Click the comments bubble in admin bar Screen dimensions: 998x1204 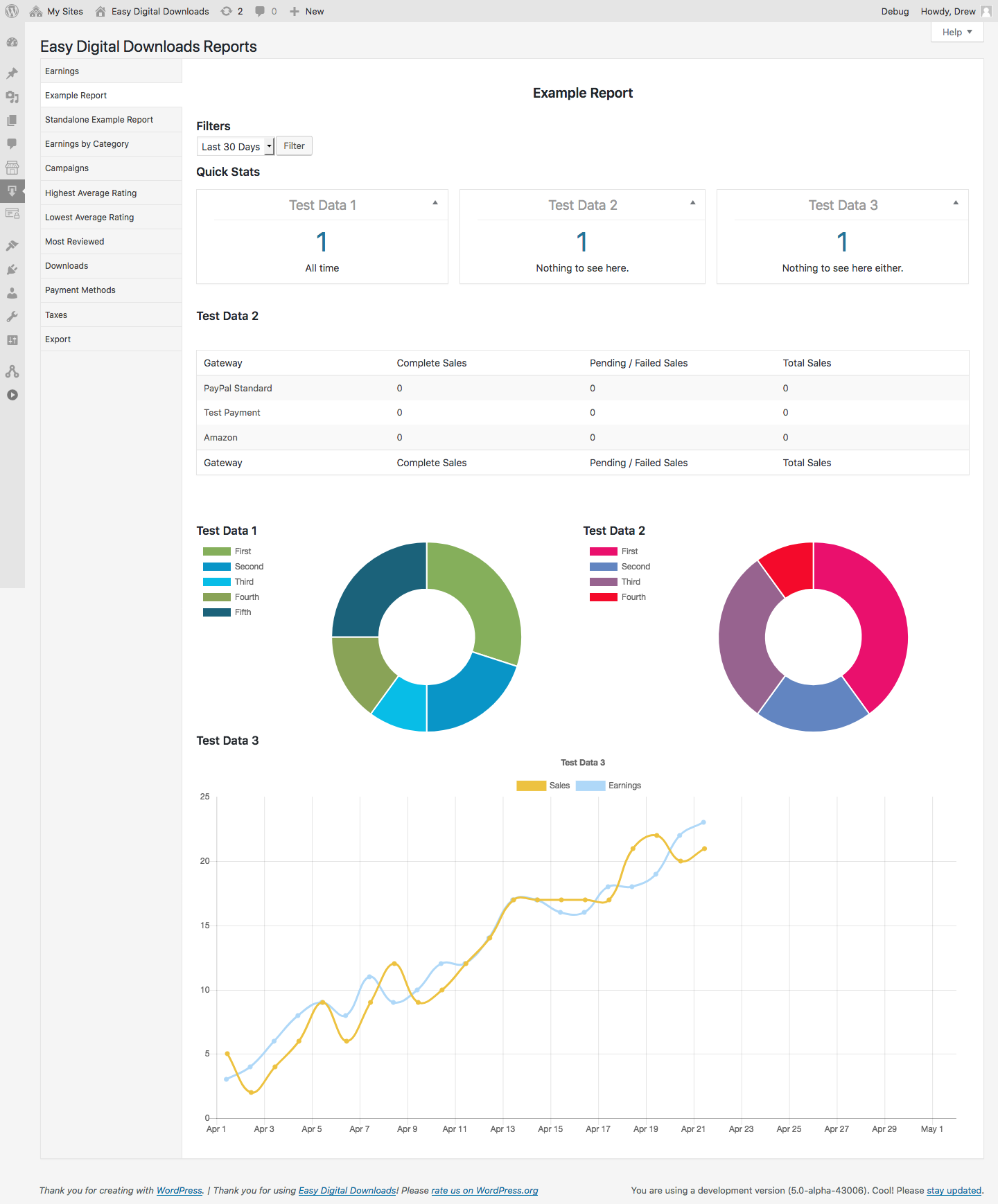tap(260, 11)
